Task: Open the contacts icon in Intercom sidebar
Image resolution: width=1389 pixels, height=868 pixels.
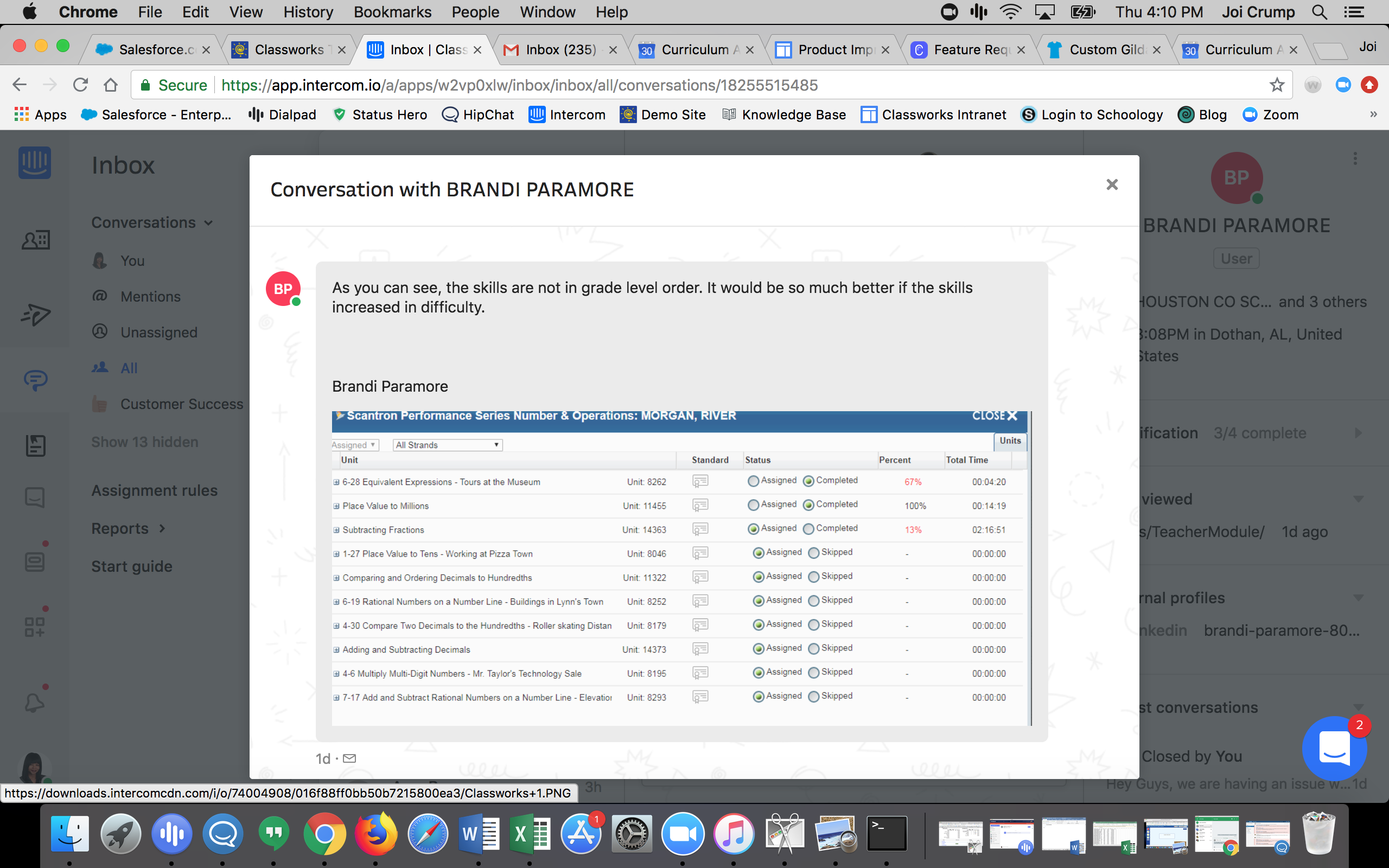Action: 36,239
